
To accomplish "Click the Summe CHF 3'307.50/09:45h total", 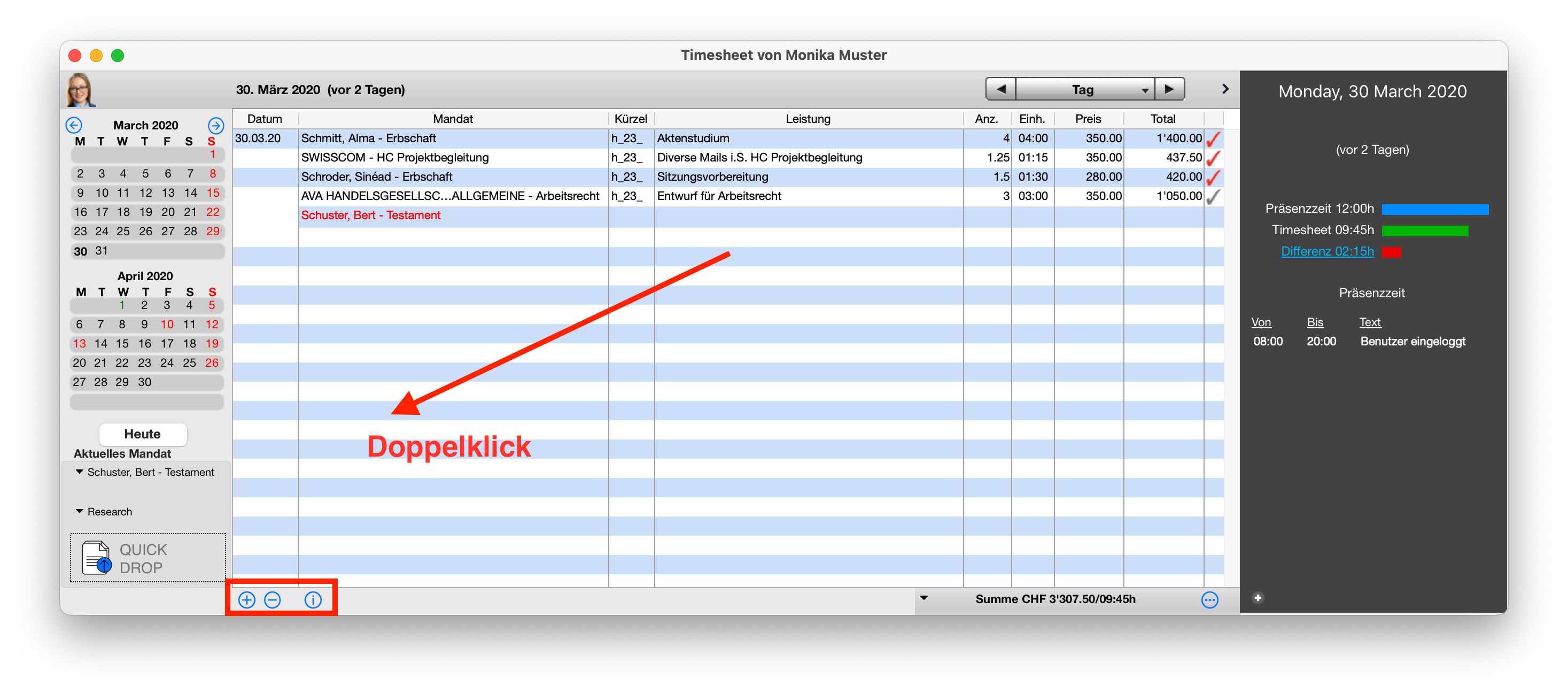I will click(1055, 599).
